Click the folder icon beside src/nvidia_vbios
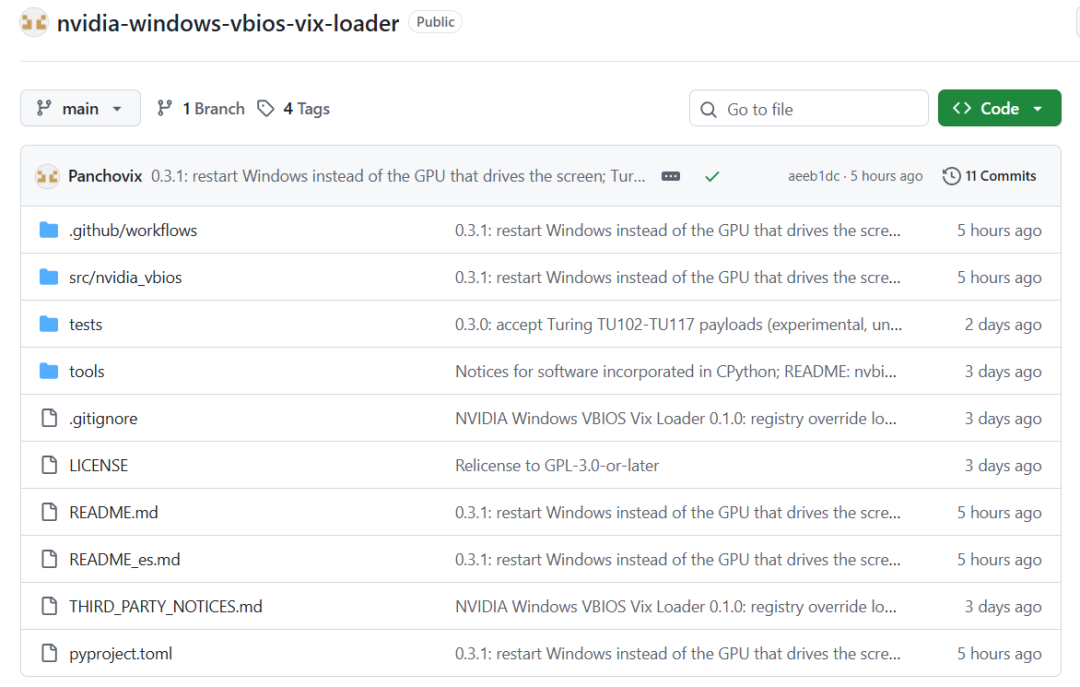Viewport: 1080px width, 687px height. click(x=49, y=276)
